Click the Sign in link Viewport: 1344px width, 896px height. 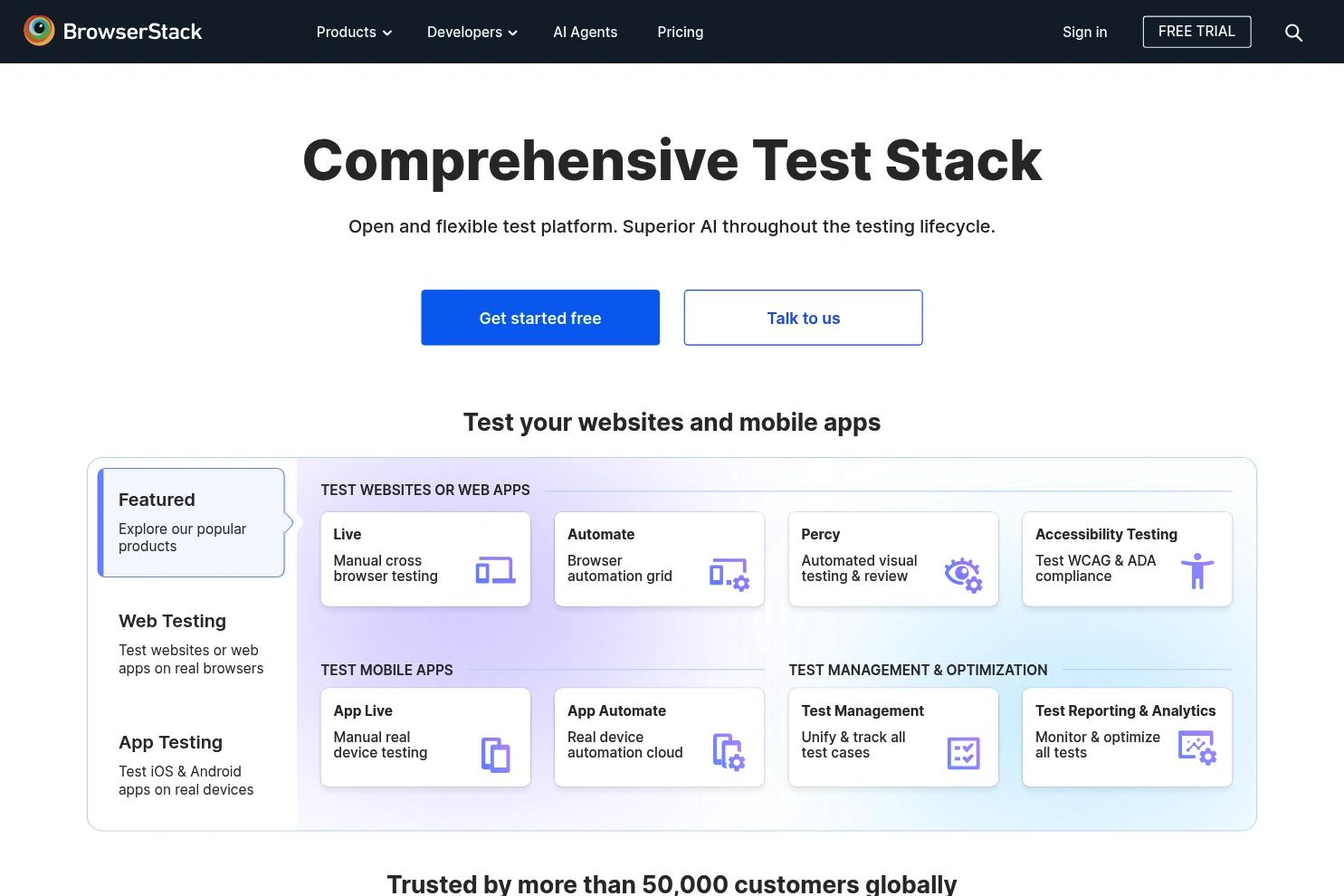click(1084, 32)
